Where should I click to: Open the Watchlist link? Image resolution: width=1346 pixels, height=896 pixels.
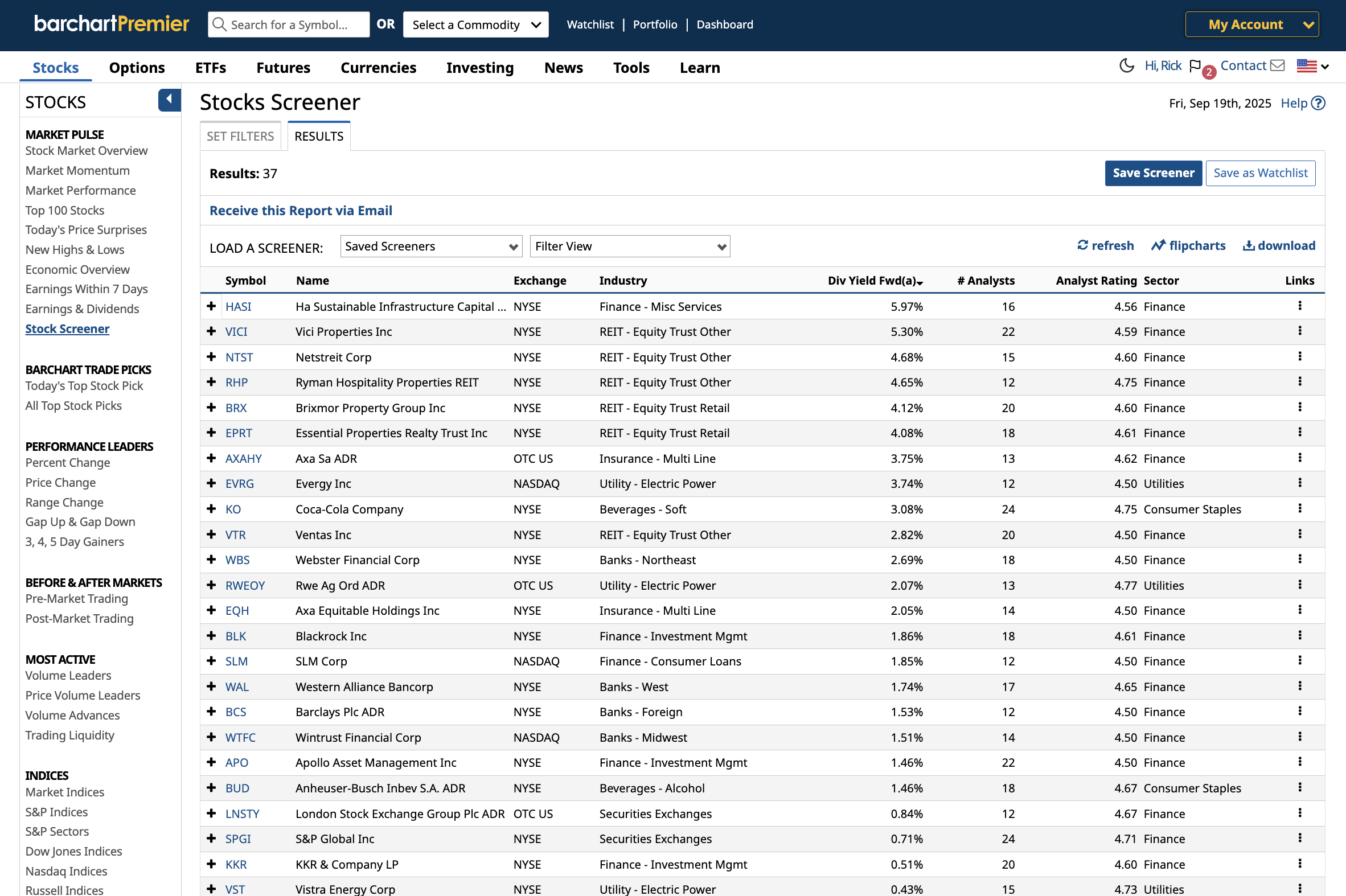click(x=590, y=24)
